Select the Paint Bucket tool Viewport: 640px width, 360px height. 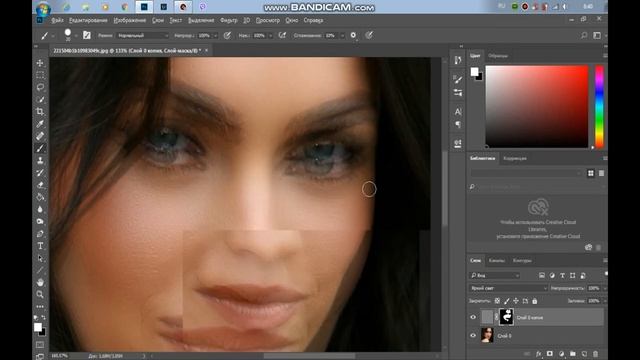coord(40,197)
